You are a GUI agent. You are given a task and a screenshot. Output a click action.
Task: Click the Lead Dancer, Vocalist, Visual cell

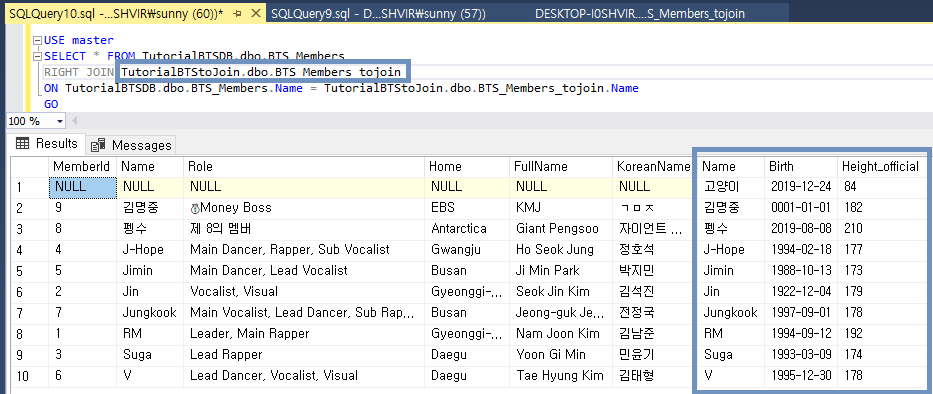[x=304, y=376]
